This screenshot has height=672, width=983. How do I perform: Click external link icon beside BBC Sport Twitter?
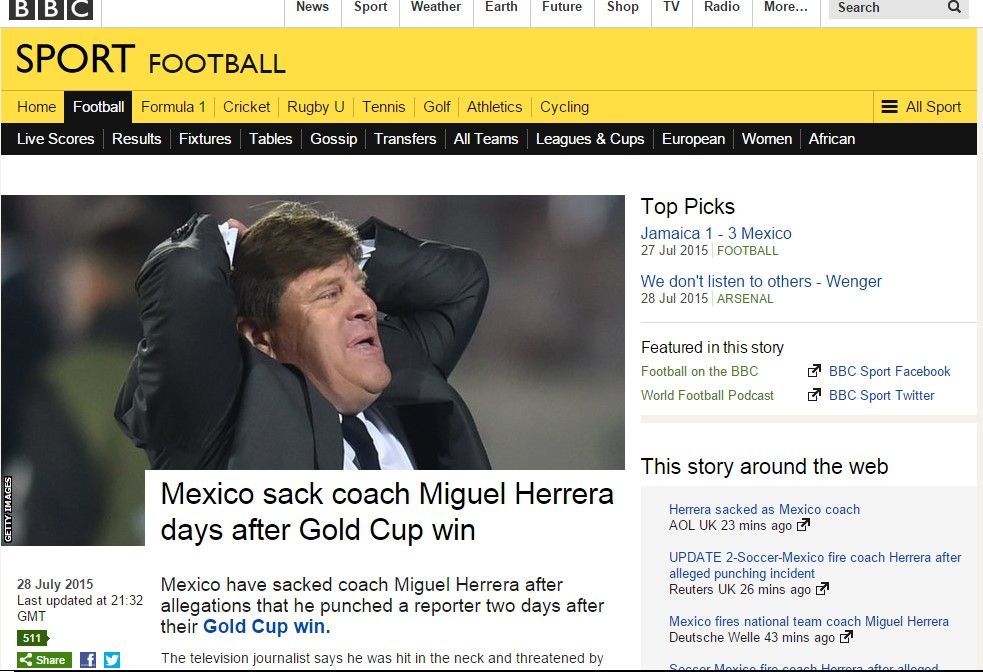coord(814,395)
